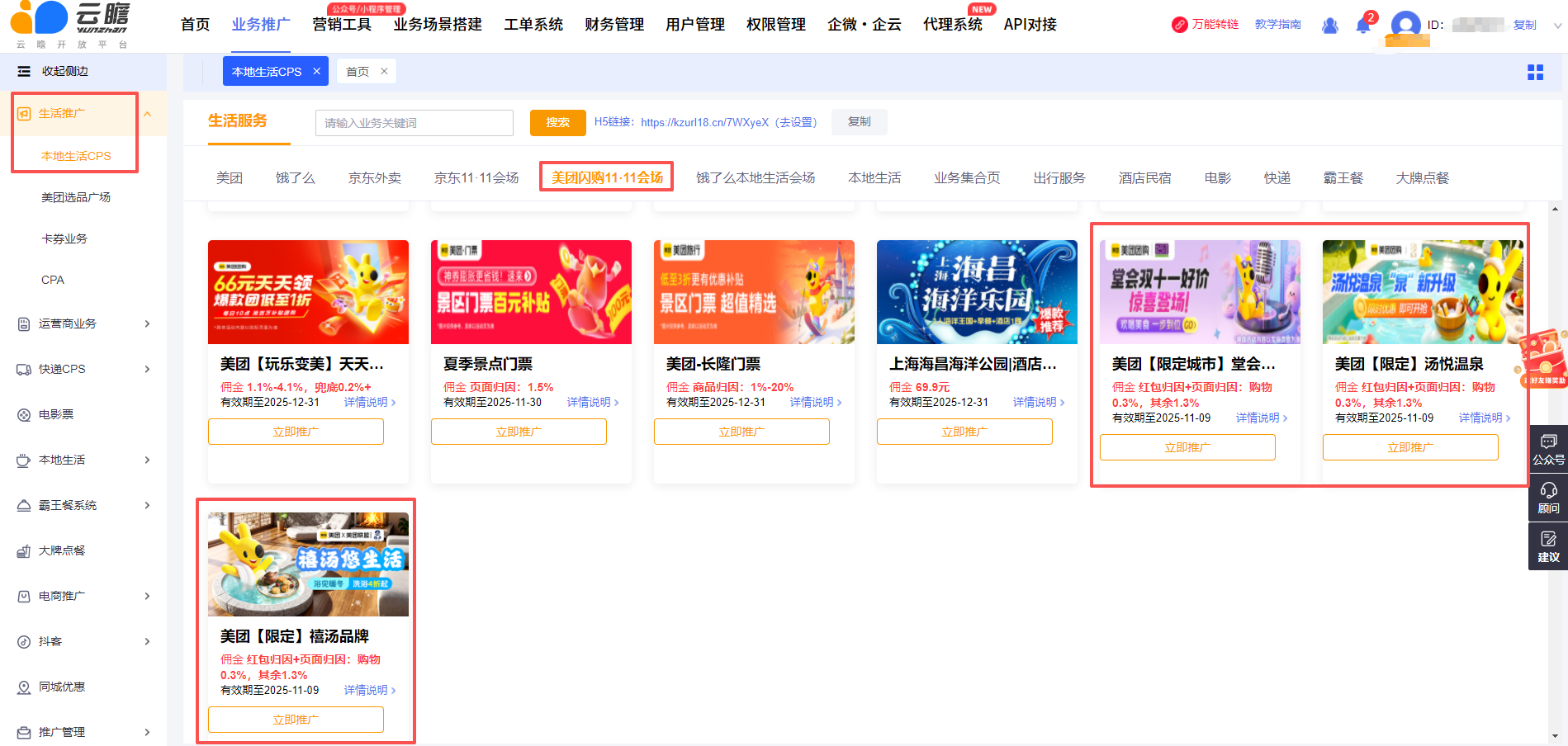Image resolution: width=1568 pixels, height=746 pixels.
Task: Click 立即推广 under 美团-长隆门票
Action: coord(741,432)
